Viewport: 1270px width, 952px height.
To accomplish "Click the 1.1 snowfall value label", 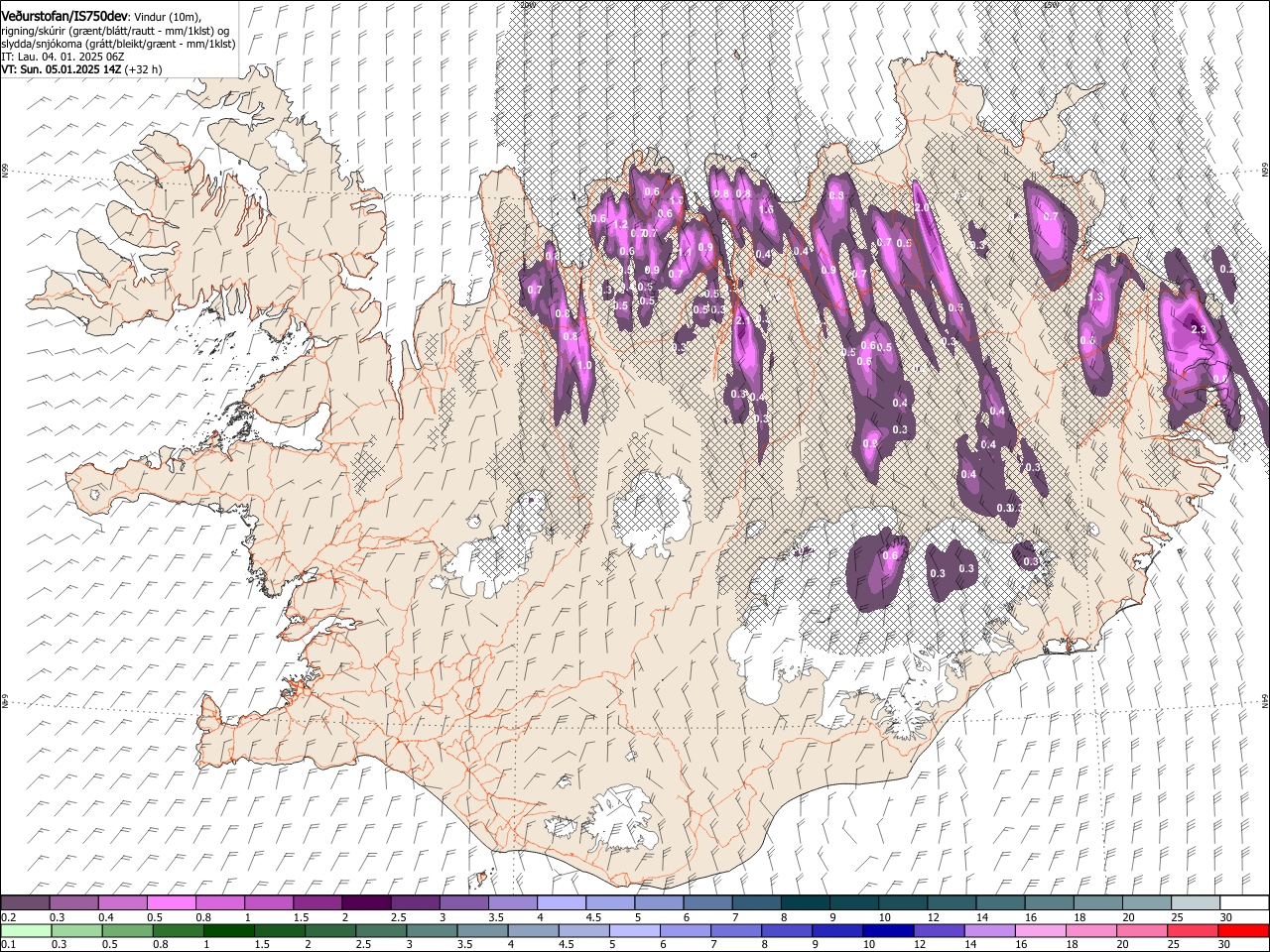I will 684,253.
